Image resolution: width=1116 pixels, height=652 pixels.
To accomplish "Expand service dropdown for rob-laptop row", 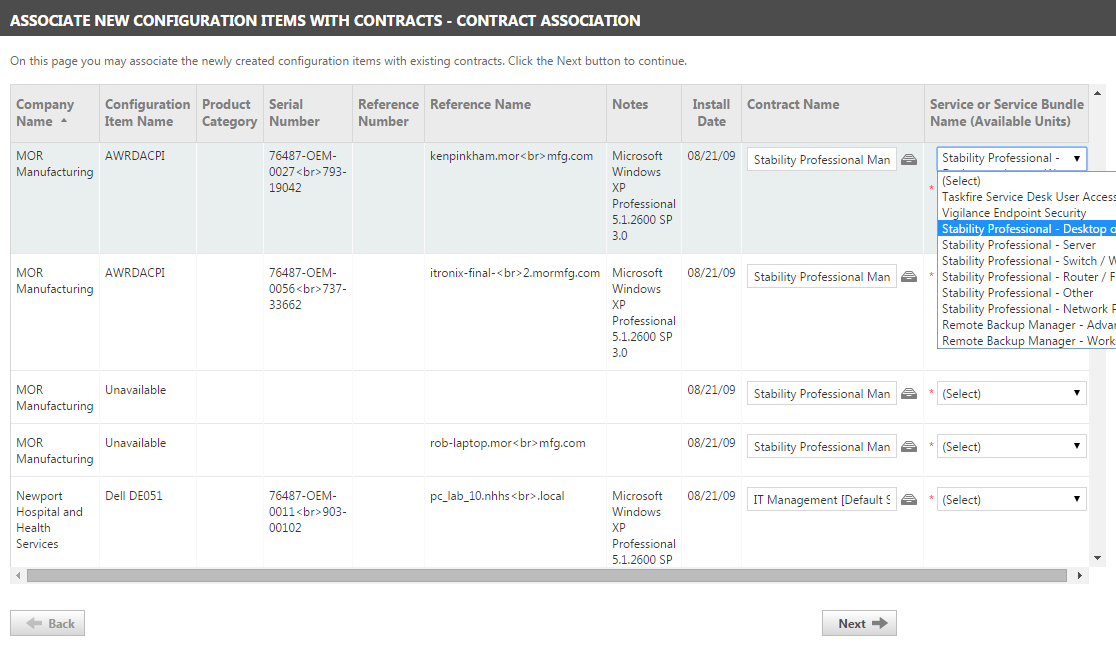I will (x=1011, y=447).
